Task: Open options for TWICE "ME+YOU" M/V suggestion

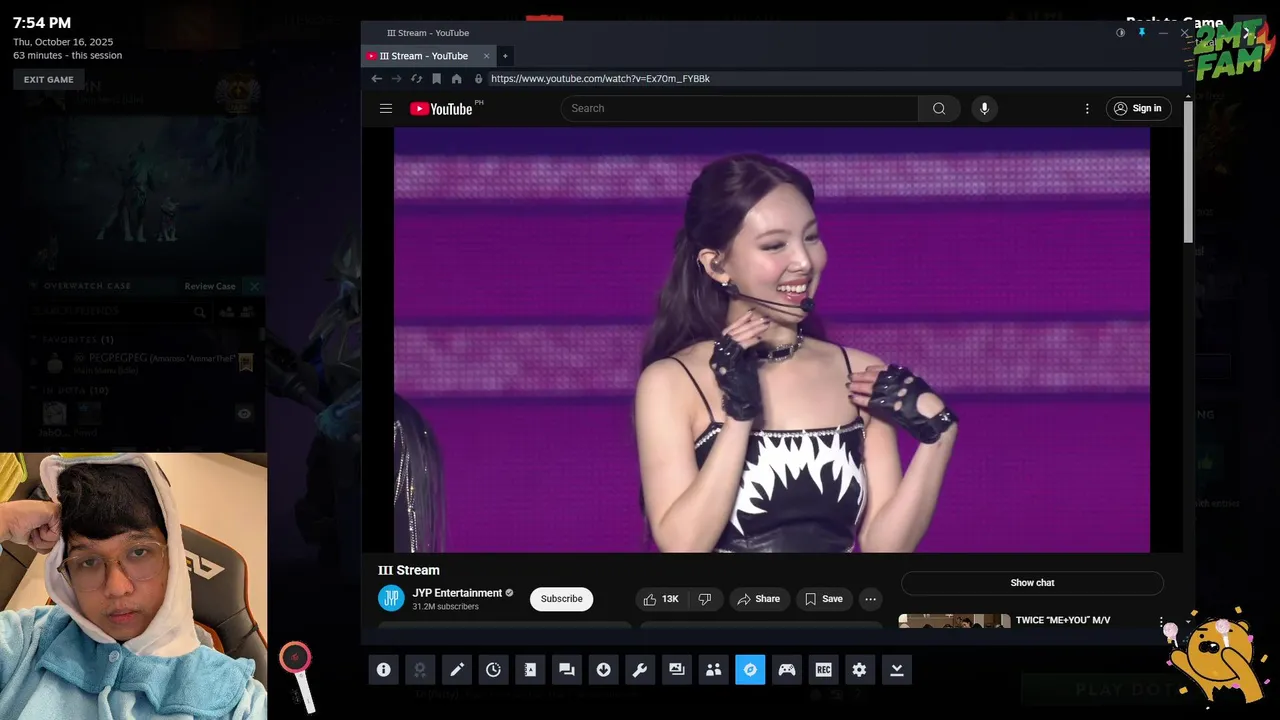Action: pyautogui.click(x=1161, y=621)
